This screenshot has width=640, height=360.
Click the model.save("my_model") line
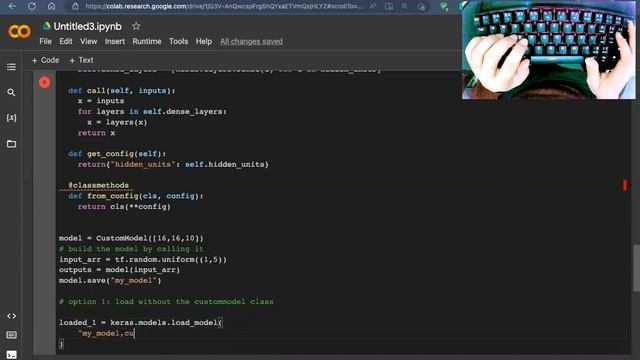110,280
